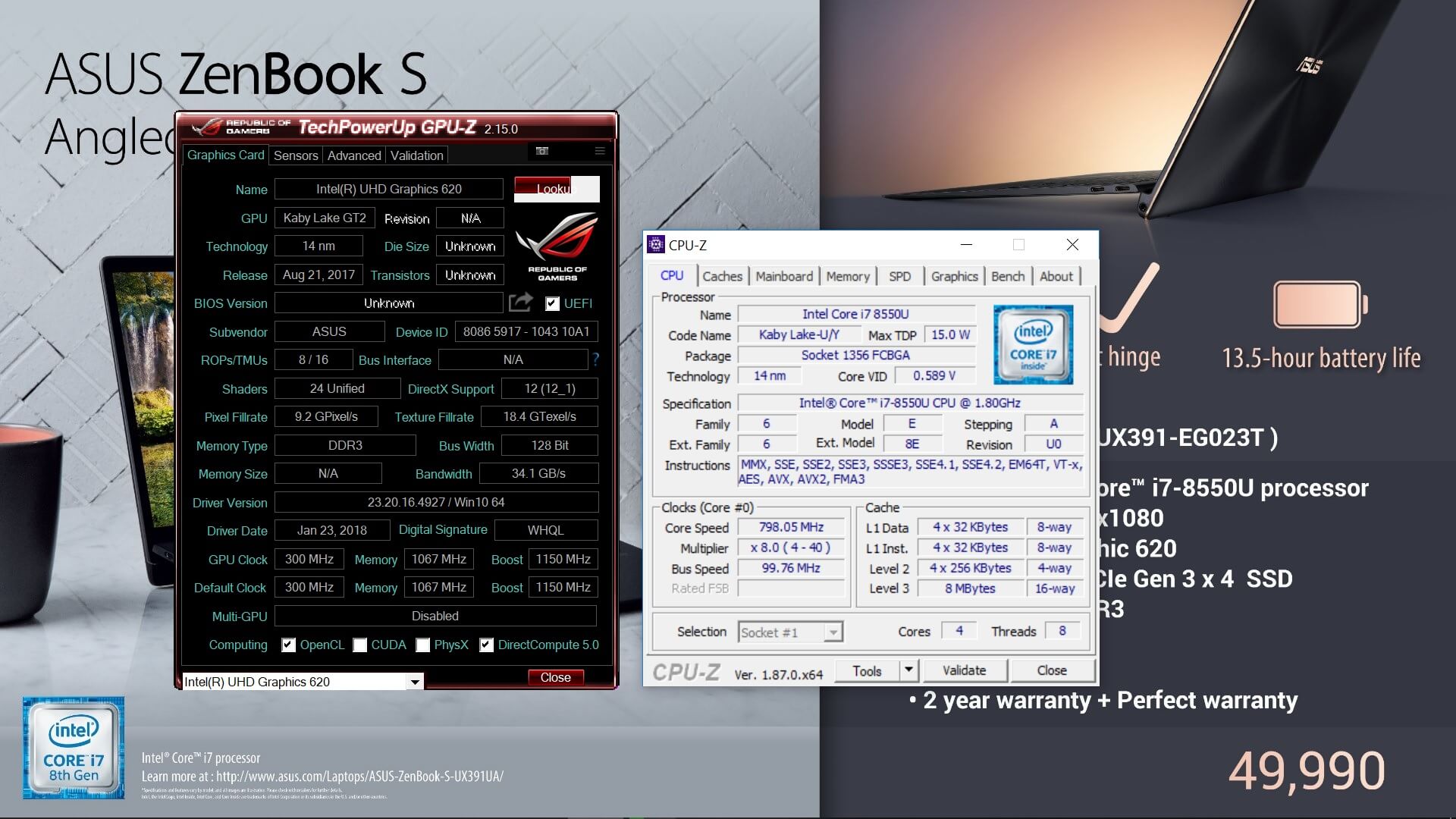1456x819 pixels.
Task: Click the Multi-GPU Disabled field
Action: [x=435, y=616]
